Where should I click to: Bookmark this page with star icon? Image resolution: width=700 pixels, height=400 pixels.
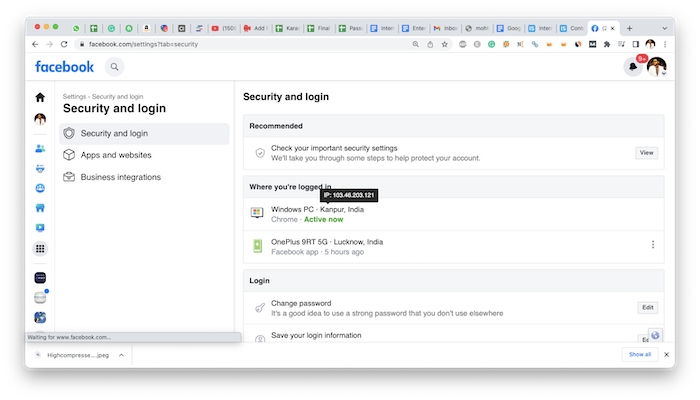(x=445, y=44)
